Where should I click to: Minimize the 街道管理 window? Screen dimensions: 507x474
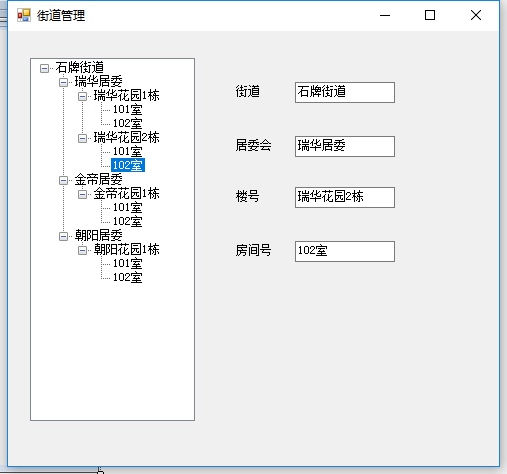pyautogui.click(x=385, y=15)
